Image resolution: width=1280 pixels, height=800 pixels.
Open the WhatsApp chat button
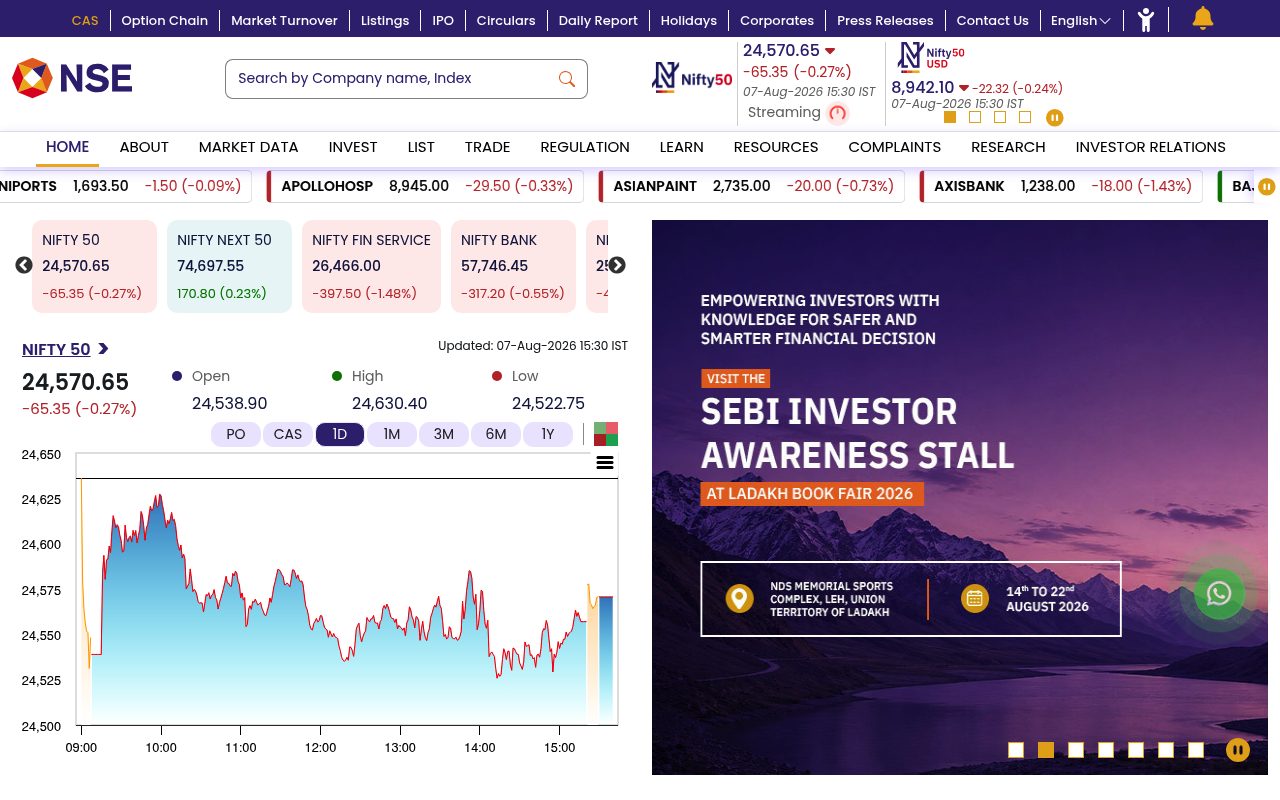(1219, 594)
